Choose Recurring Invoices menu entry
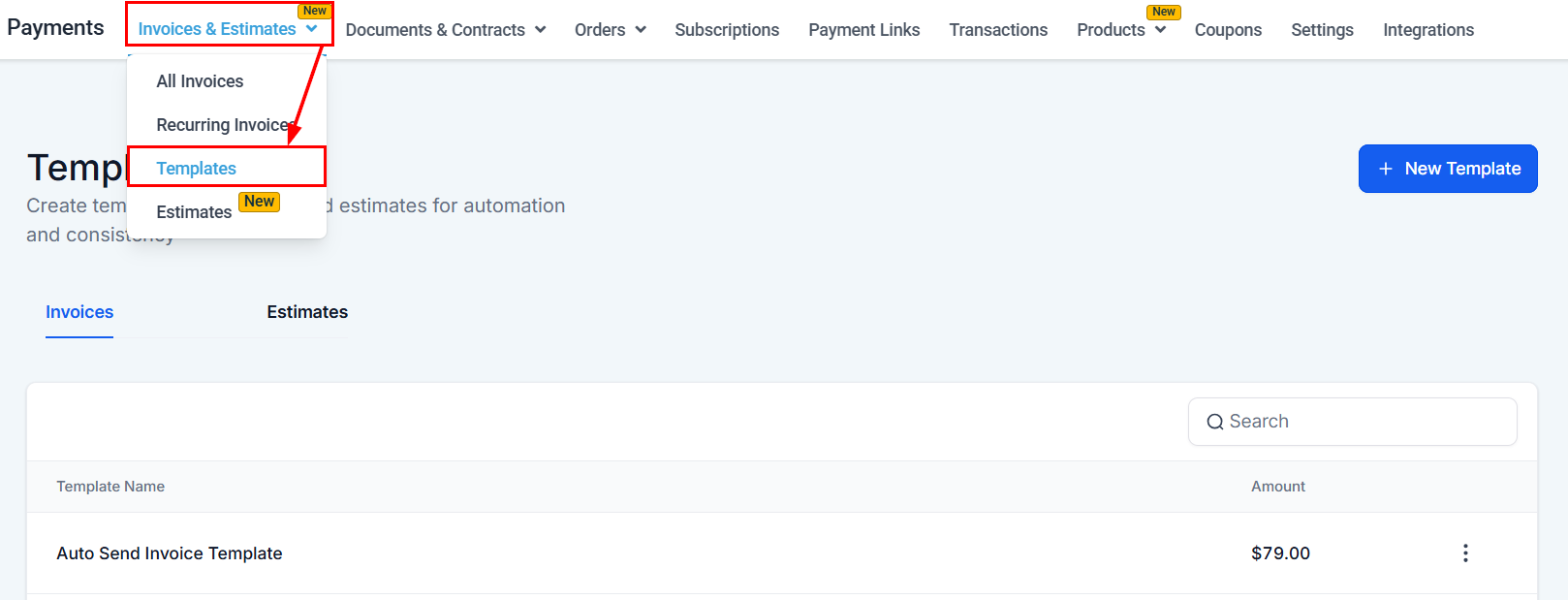This screenshot has height=600, width=1568. pyautogui.click(x=223, y=125)
